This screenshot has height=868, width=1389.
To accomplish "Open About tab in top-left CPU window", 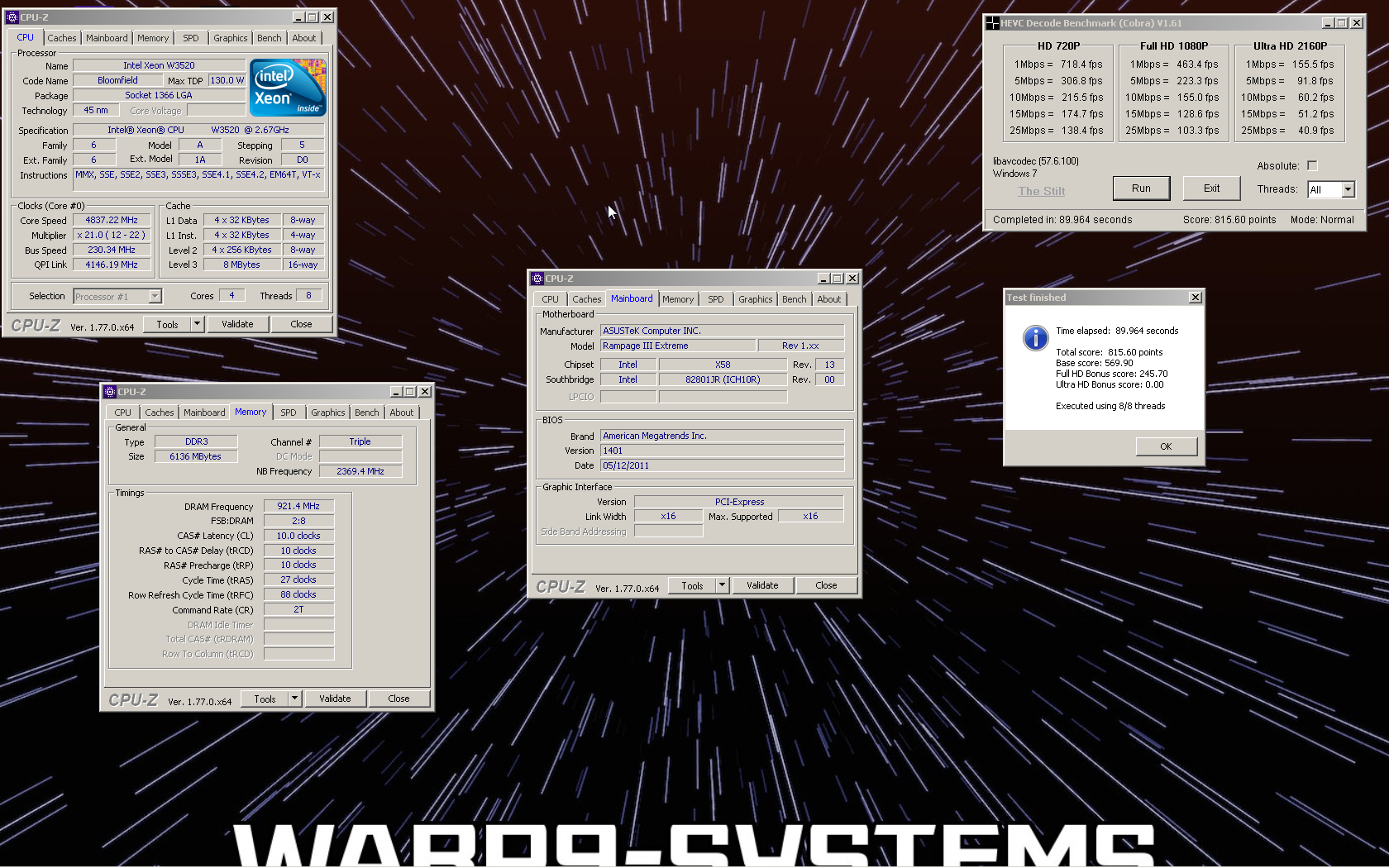I will tap(304, 38).
